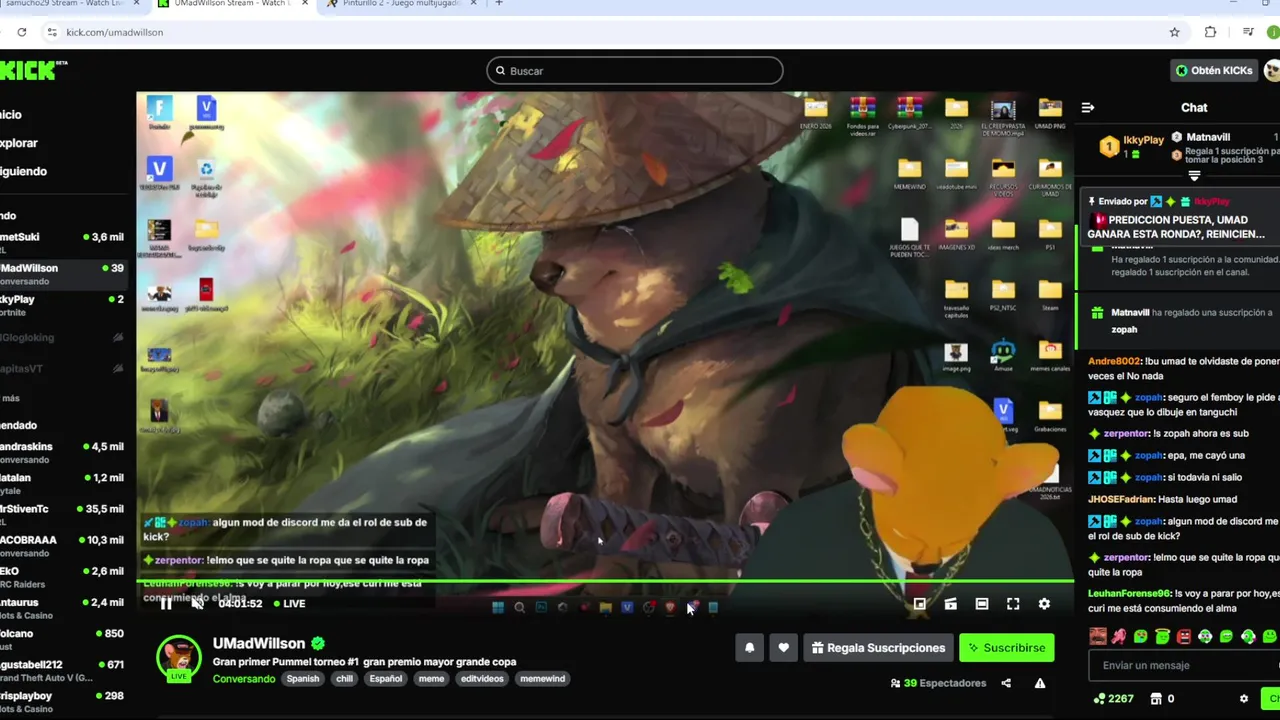Image resolution: width=1280 pixels, height=720 pixels.
Task: Close the UMadWillson Stream tab
Action: [304, 3]
